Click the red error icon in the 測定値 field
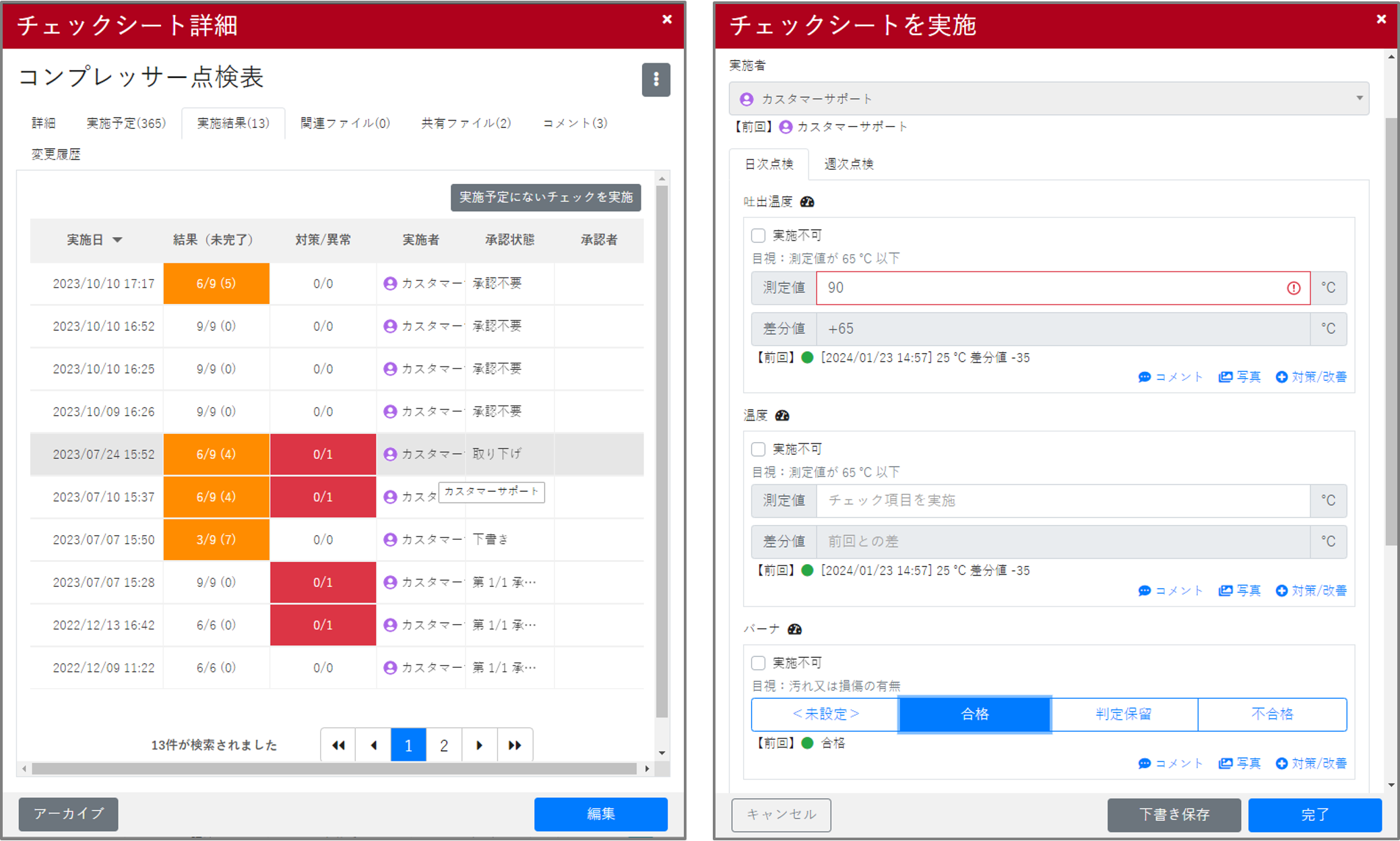 pyautogui.click(x=1294, y=288)
